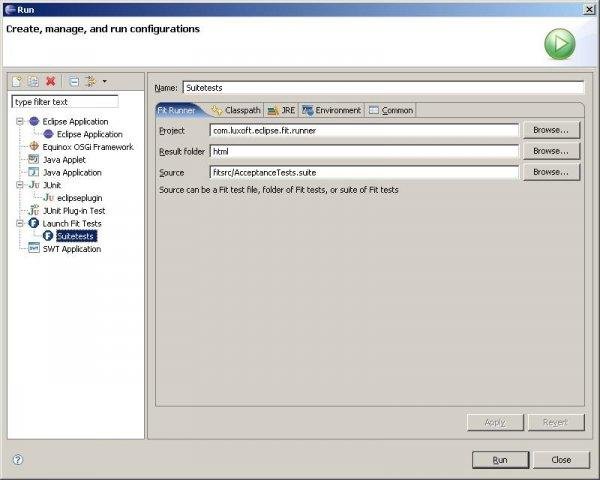Screen dimensions: 600x480
Task: Open the Classpath tab
Action: click(236, 110)
